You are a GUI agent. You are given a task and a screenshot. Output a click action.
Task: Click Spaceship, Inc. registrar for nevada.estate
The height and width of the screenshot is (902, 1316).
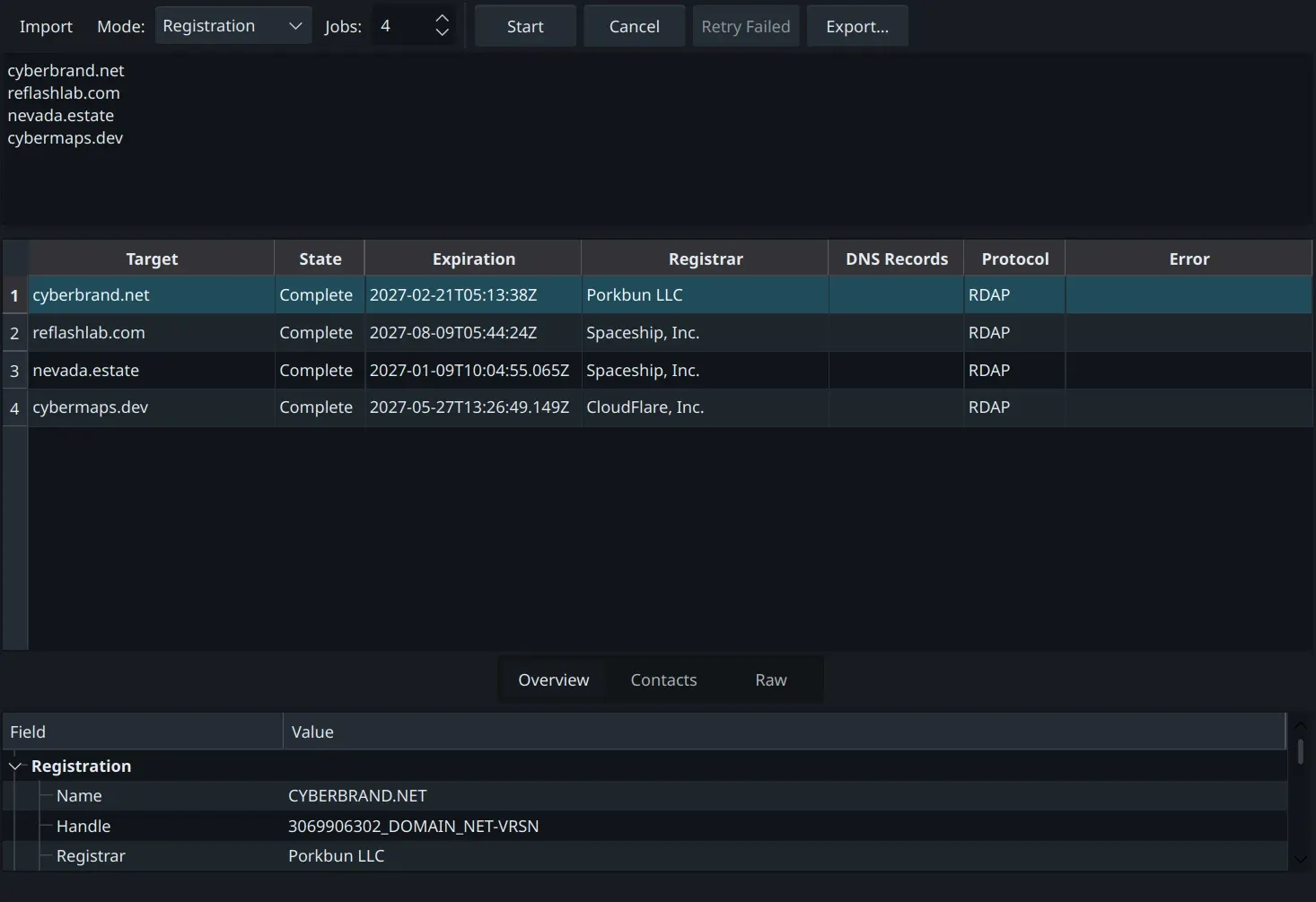click(705, 370)
